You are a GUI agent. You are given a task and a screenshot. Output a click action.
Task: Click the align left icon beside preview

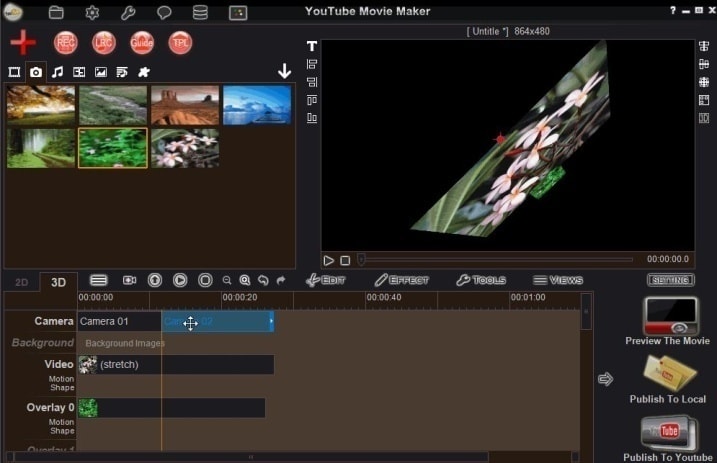312,64
